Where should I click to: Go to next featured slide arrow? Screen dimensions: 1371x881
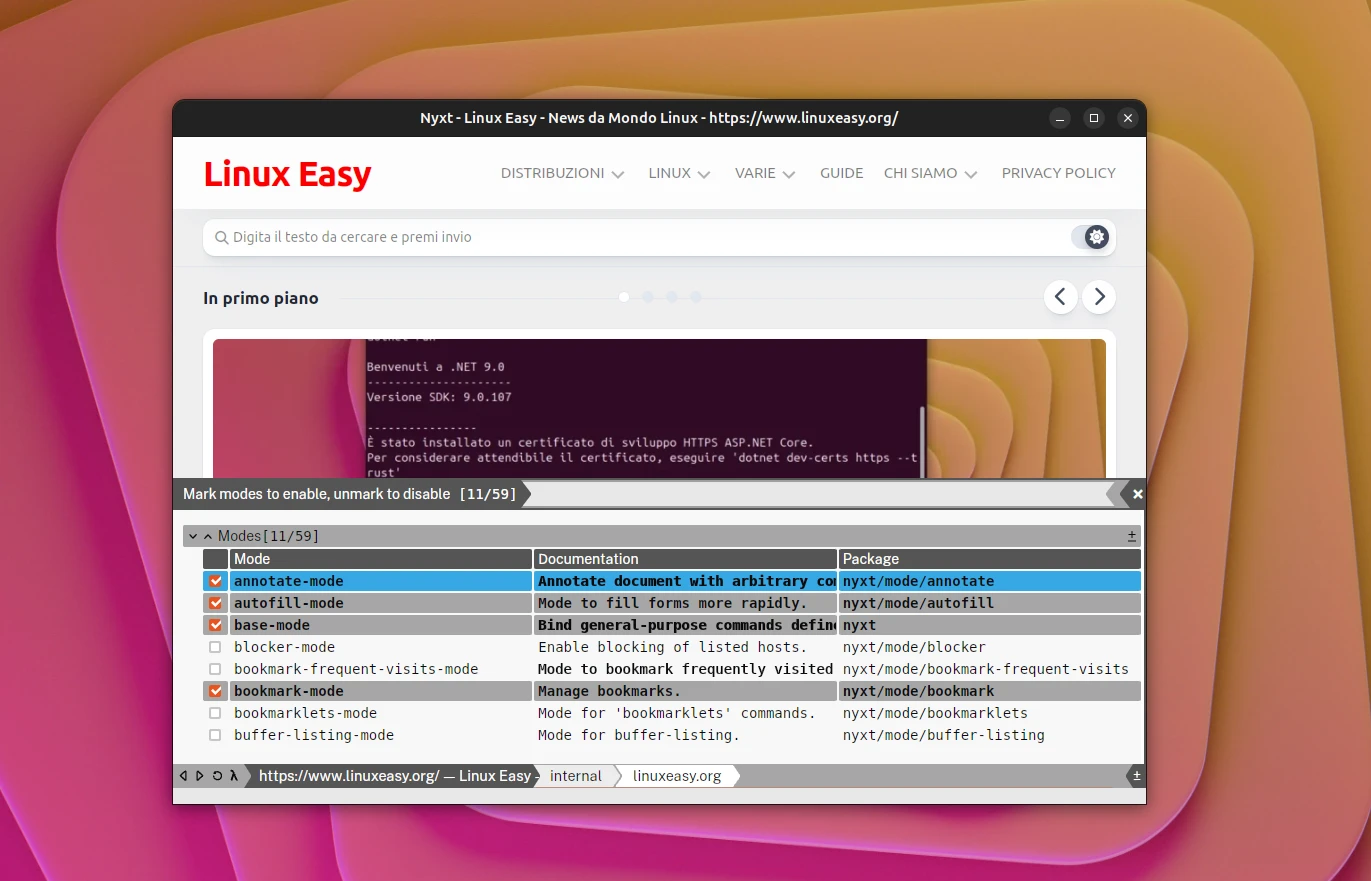pyautogui.click(x=1099, y=297)
